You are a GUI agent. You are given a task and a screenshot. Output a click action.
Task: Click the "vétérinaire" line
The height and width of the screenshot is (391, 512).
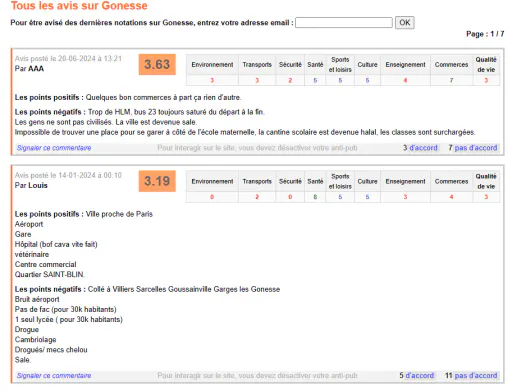coord(32,255)
